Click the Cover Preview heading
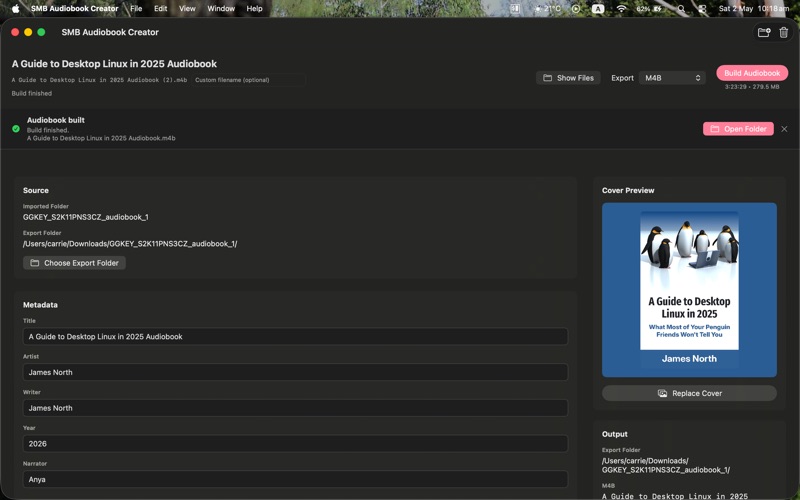The width and height of the screenshot is (800, 500). pyautogui.click(x=628, y=190)
